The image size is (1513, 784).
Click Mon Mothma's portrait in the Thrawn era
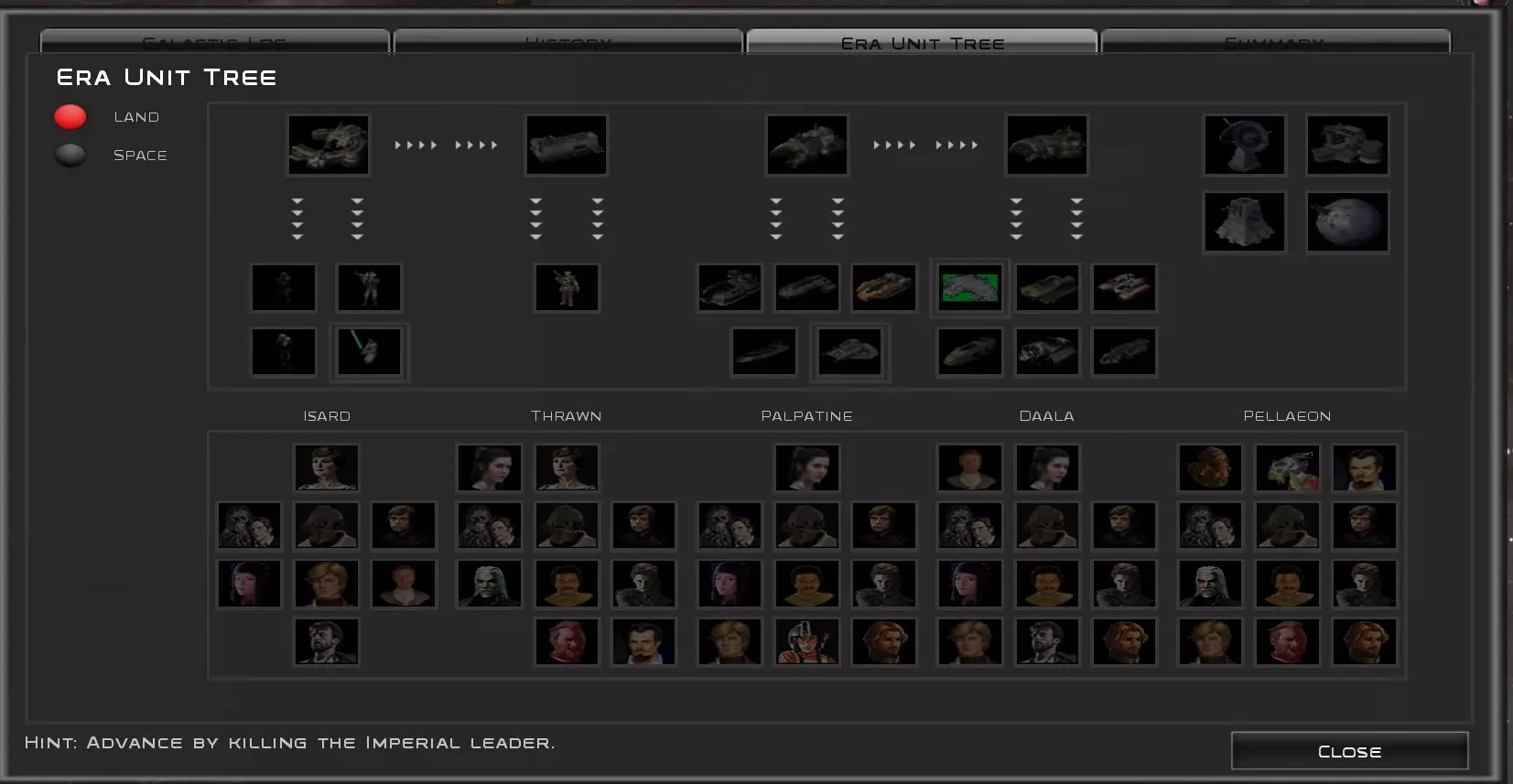coord(567,467)
